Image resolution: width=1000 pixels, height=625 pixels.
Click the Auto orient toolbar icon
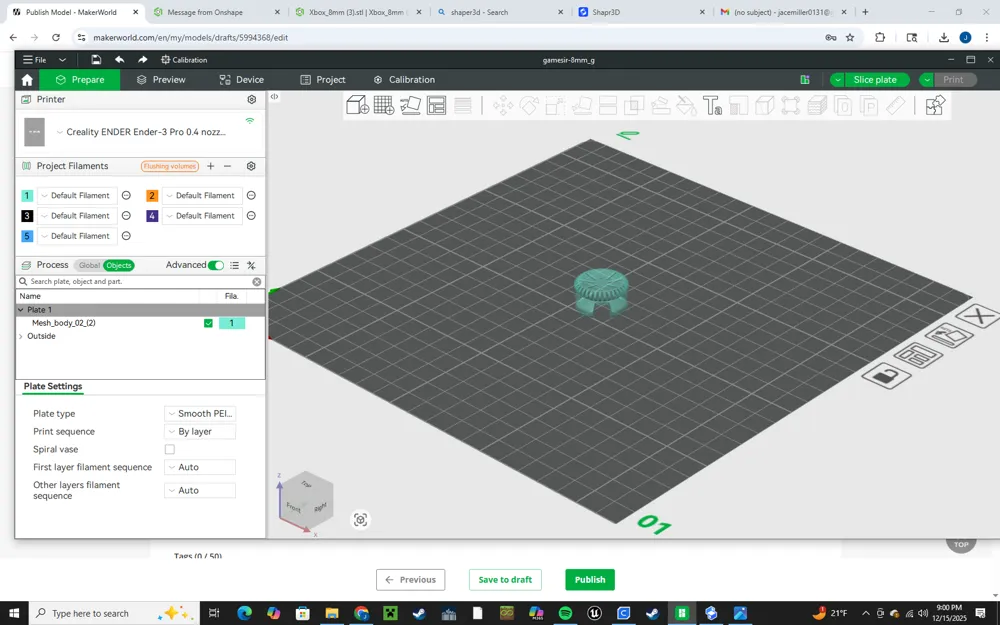(x=410, y=105)
